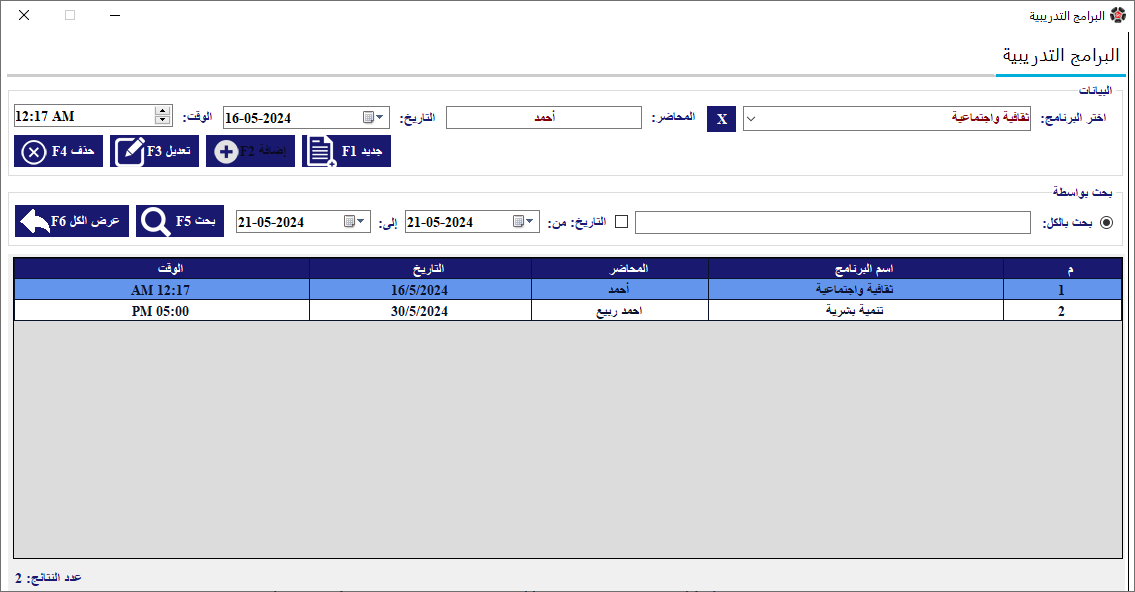Screen dimensions: 1135x592
Task: Select the تنمية بشرية row in the table
Action: (855, 311)
